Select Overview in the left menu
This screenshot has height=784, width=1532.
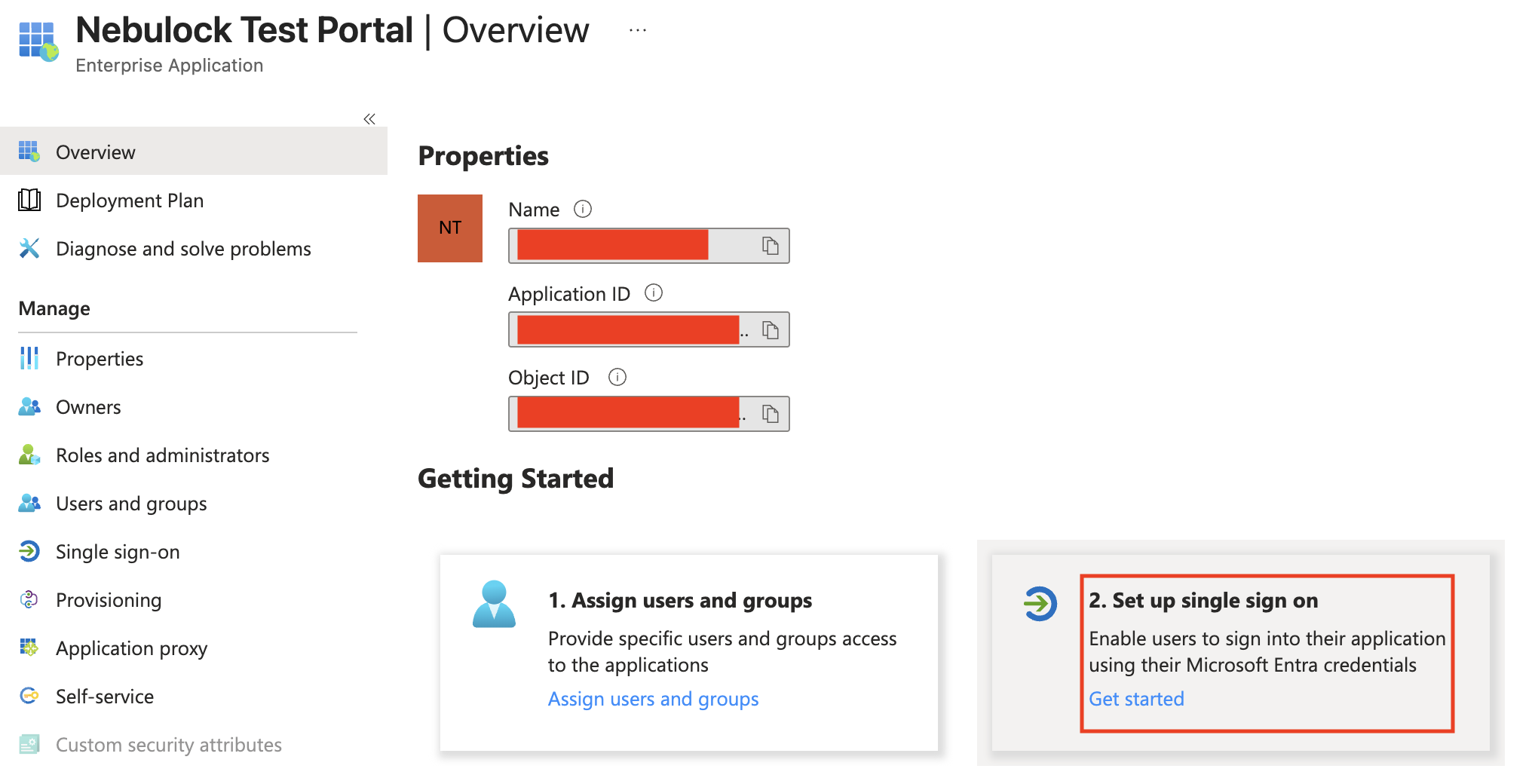194,152
